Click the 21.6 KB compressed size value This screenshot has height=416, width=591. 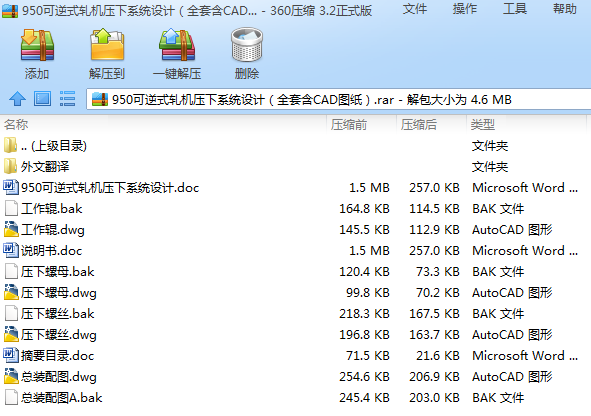438,355
